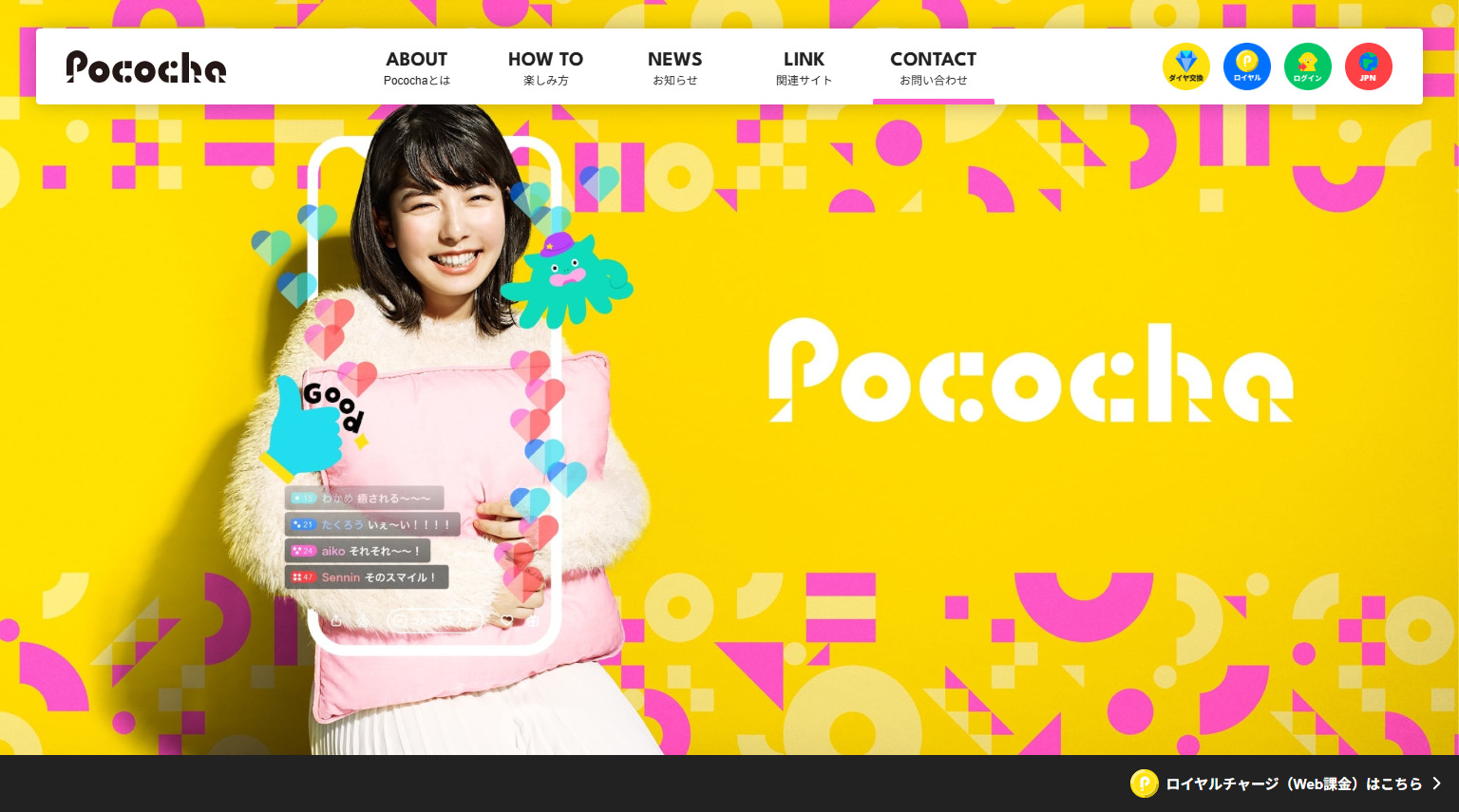Open the ダイヤ交換 diamond exchange icon

tap(1186, 66)
